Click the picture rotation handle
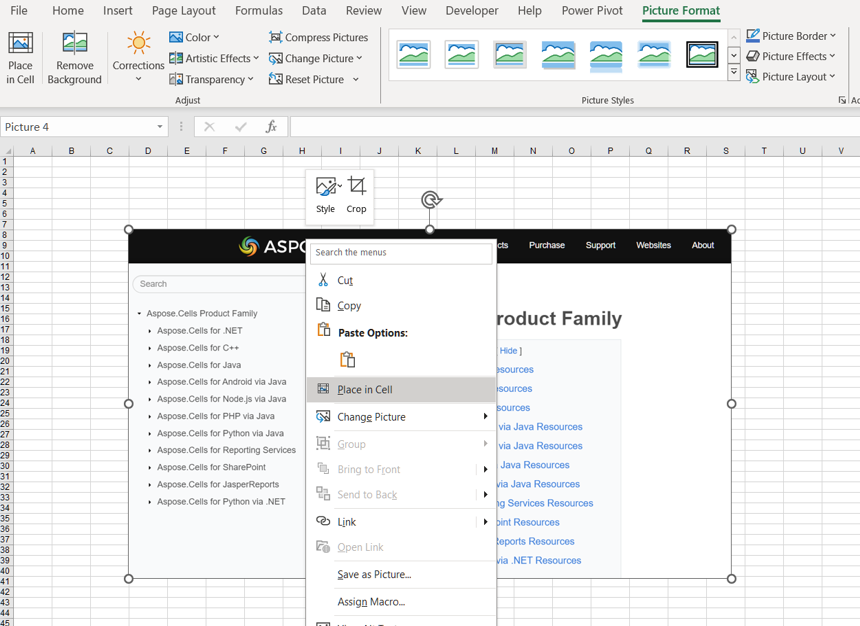This screenshot has width=860, height=626. click(431, 200)
